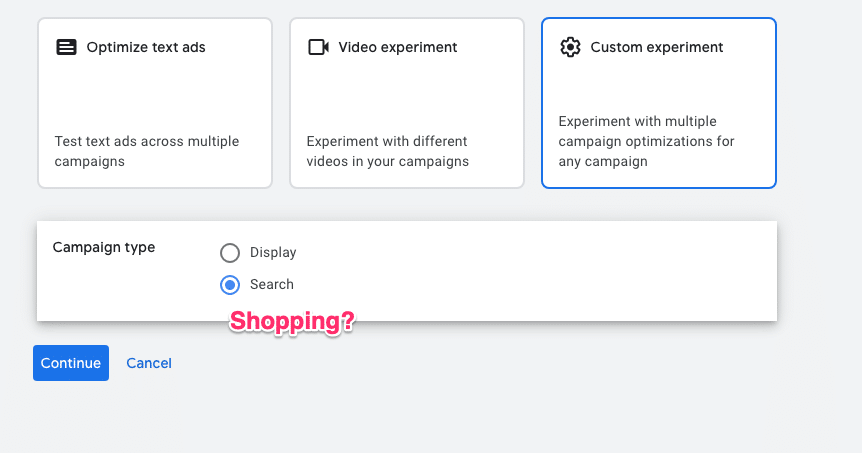
Task: Click the Continue button
Action: tap(71, 363)
